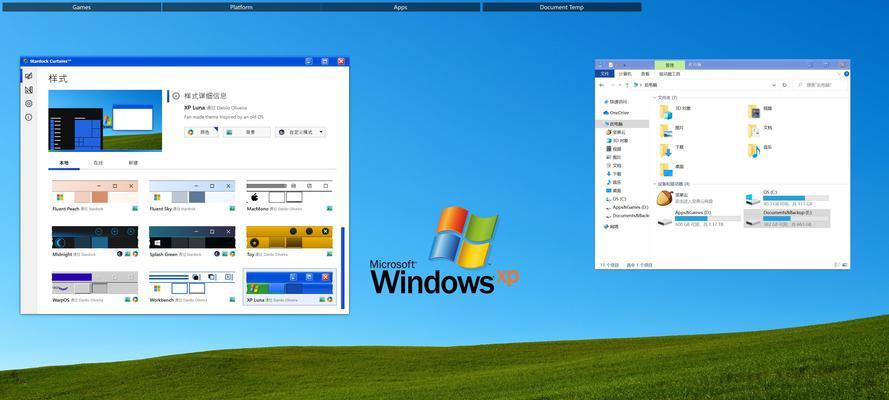Open the Platform tab on the top bar
The height and width of the screenshot is (400, 889).
[242, 7]
